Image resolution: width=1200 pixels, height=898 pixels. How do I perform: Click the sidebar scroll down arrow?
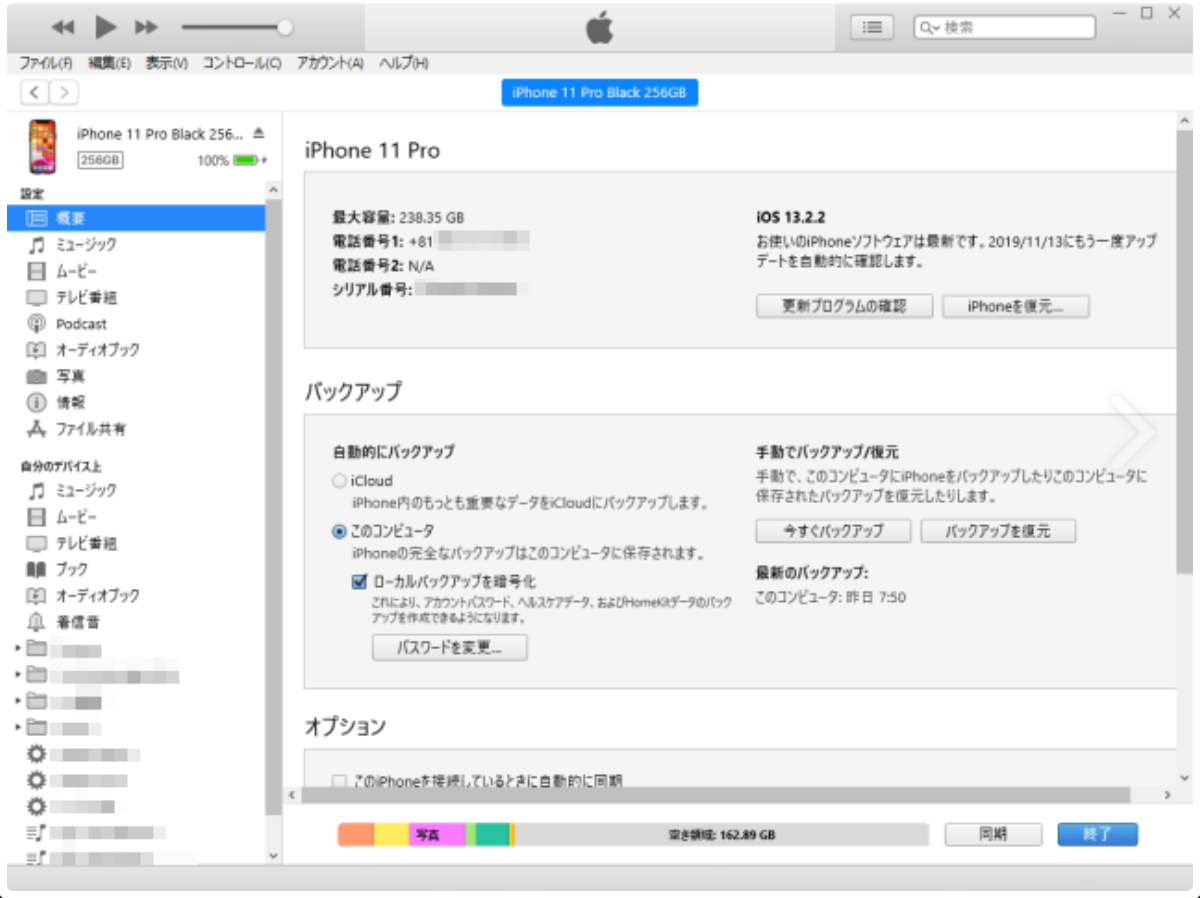[274, 857]
